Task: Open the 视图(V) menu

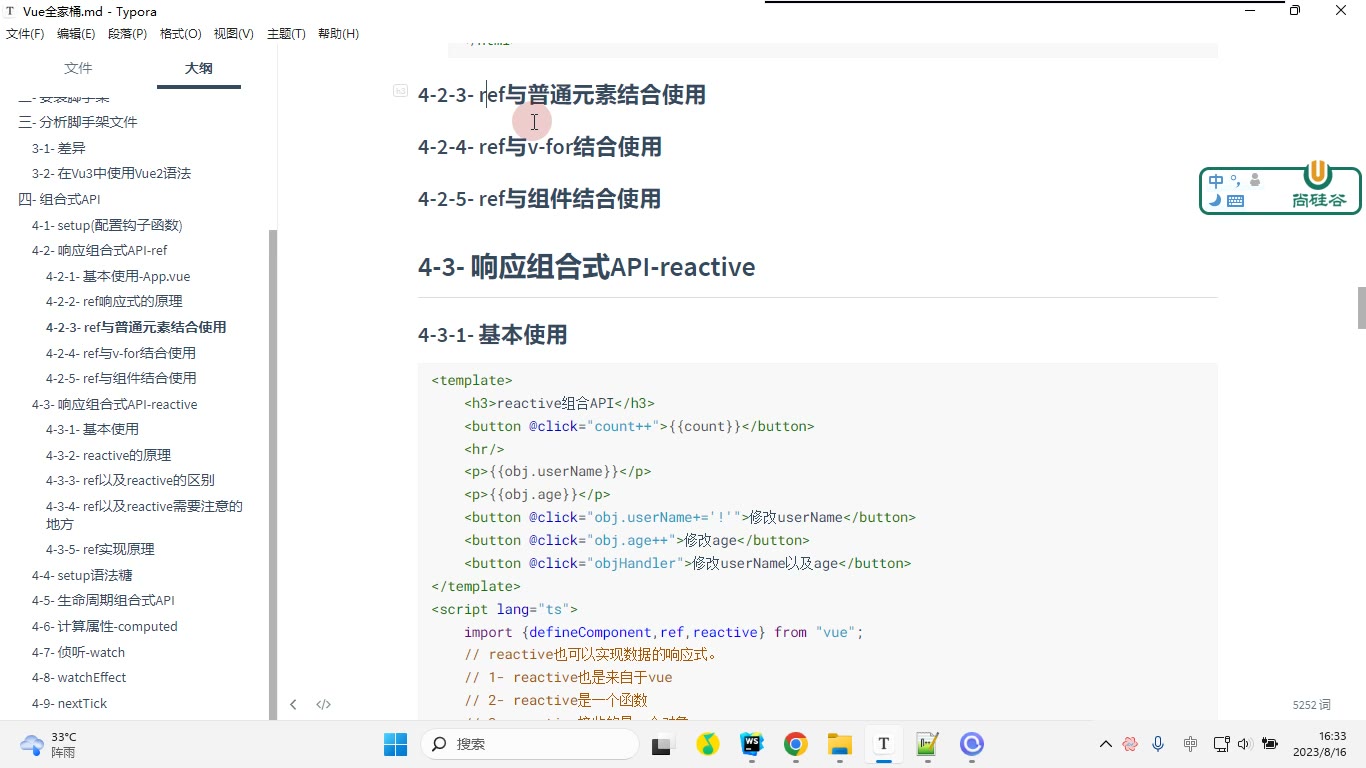Action: point(233,34)
